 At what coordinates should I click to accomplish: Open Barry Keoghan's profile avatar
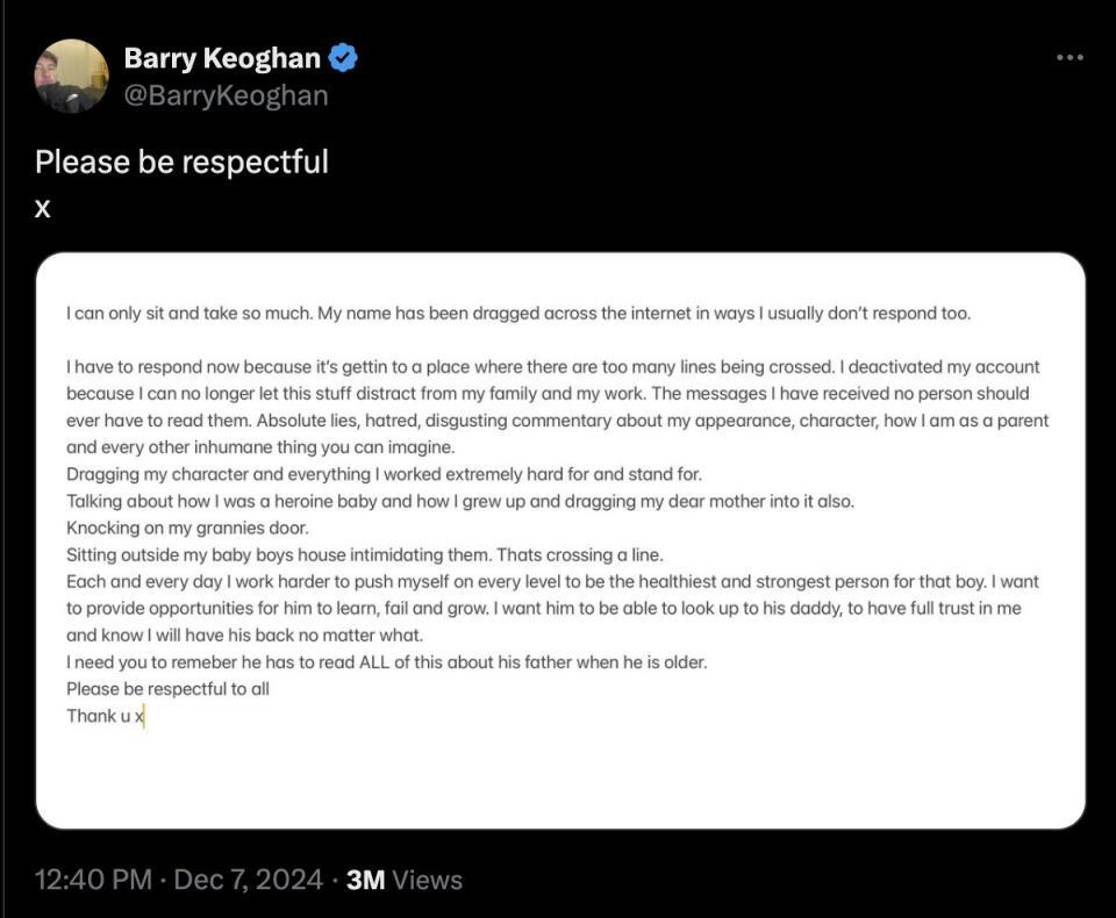(71, 75)
